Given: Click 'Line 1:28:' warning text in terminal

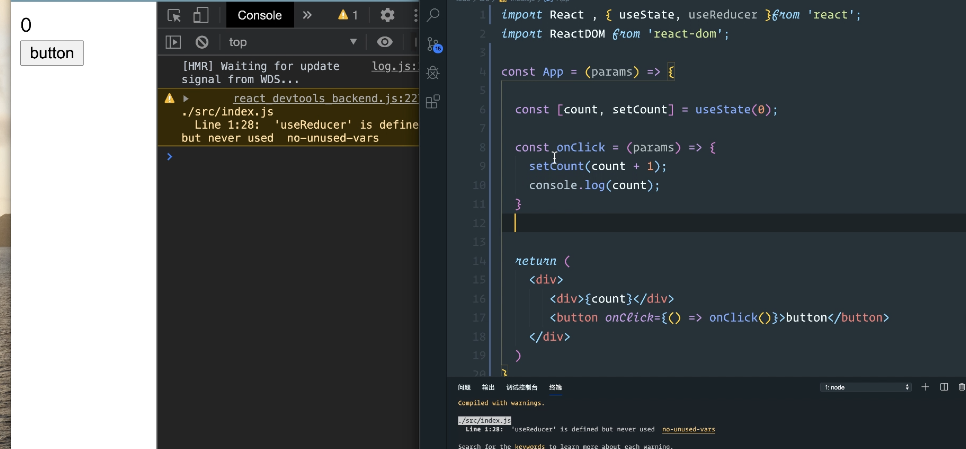Looking at the screenshot, I should tap(485, 429).
